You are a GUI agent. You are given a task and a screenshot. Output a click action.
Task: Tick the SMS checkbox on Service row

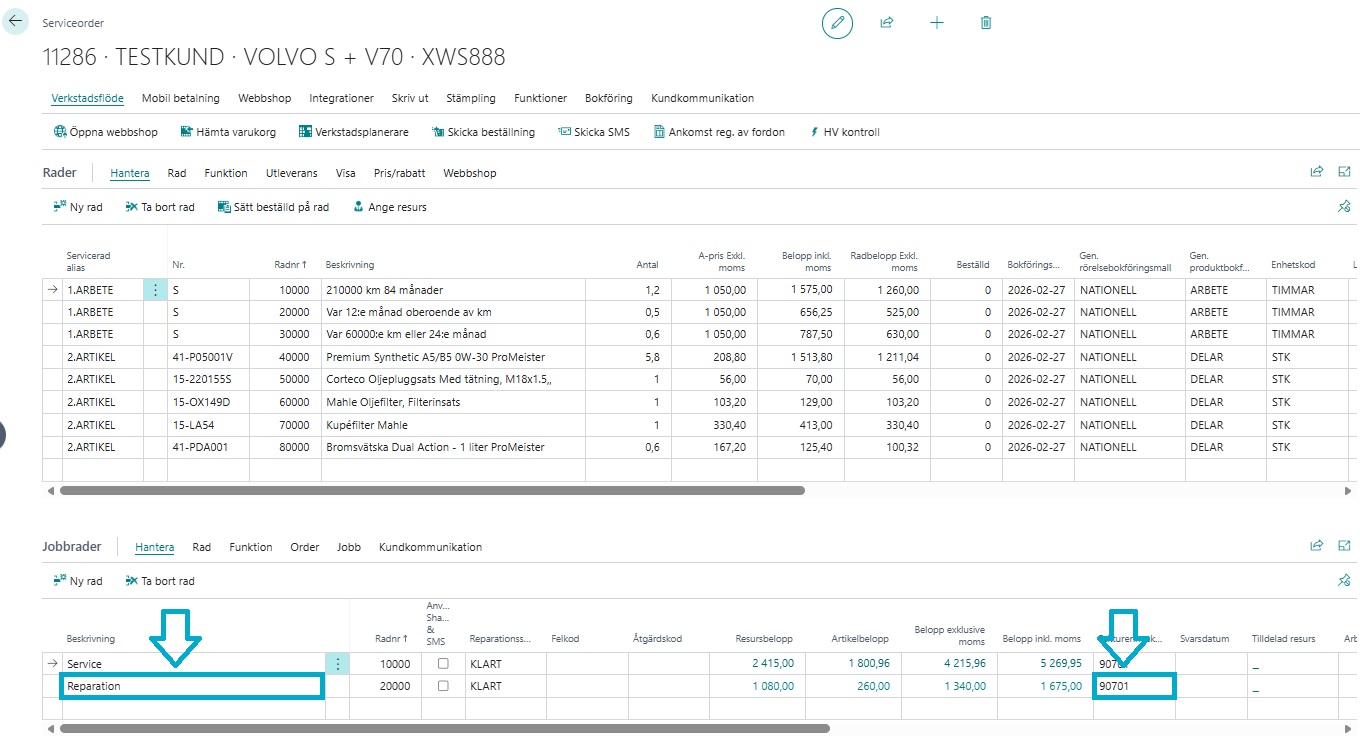coord(443,664)
